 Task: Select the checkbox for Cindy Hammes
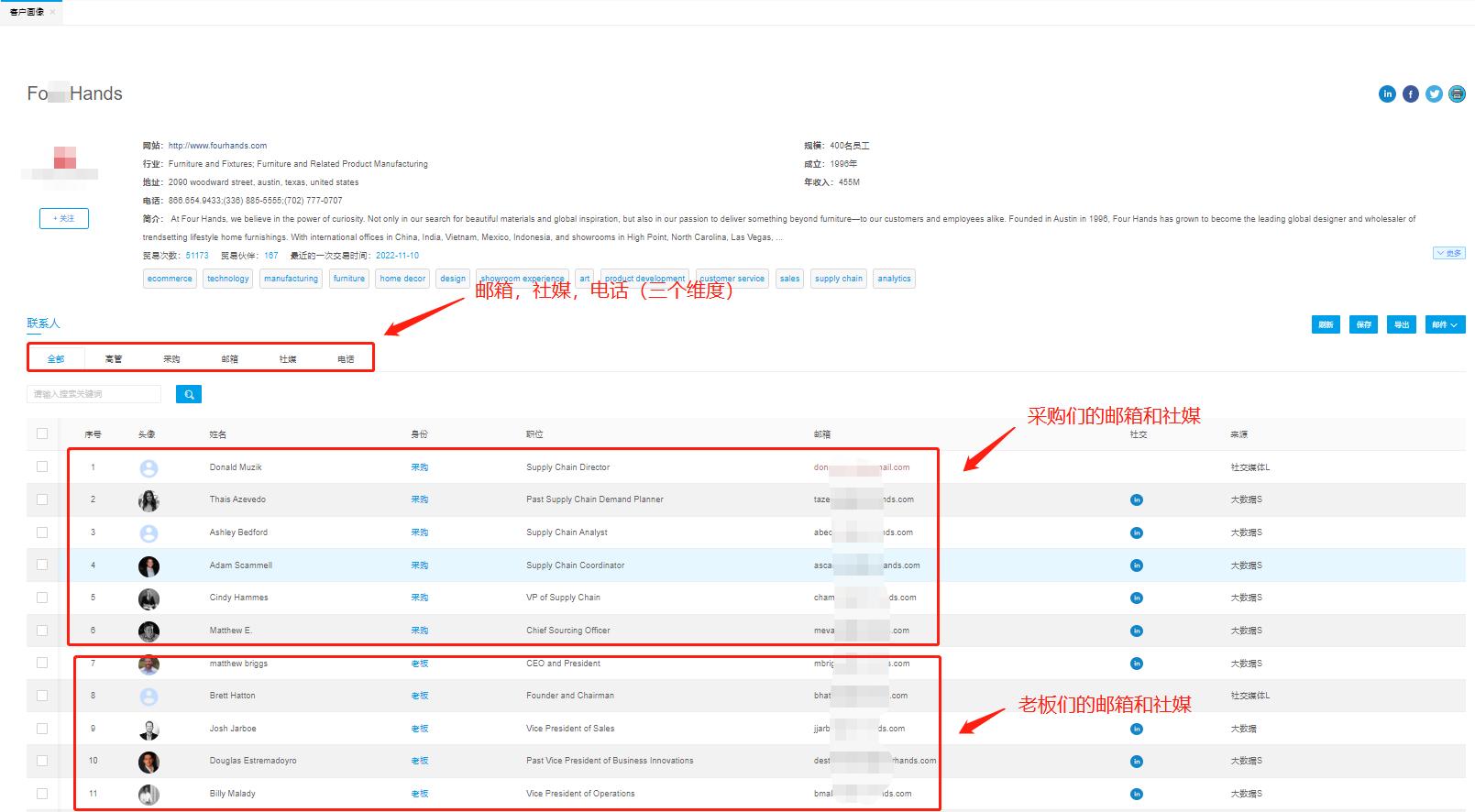pyautogui.click(x=42, y=598)
